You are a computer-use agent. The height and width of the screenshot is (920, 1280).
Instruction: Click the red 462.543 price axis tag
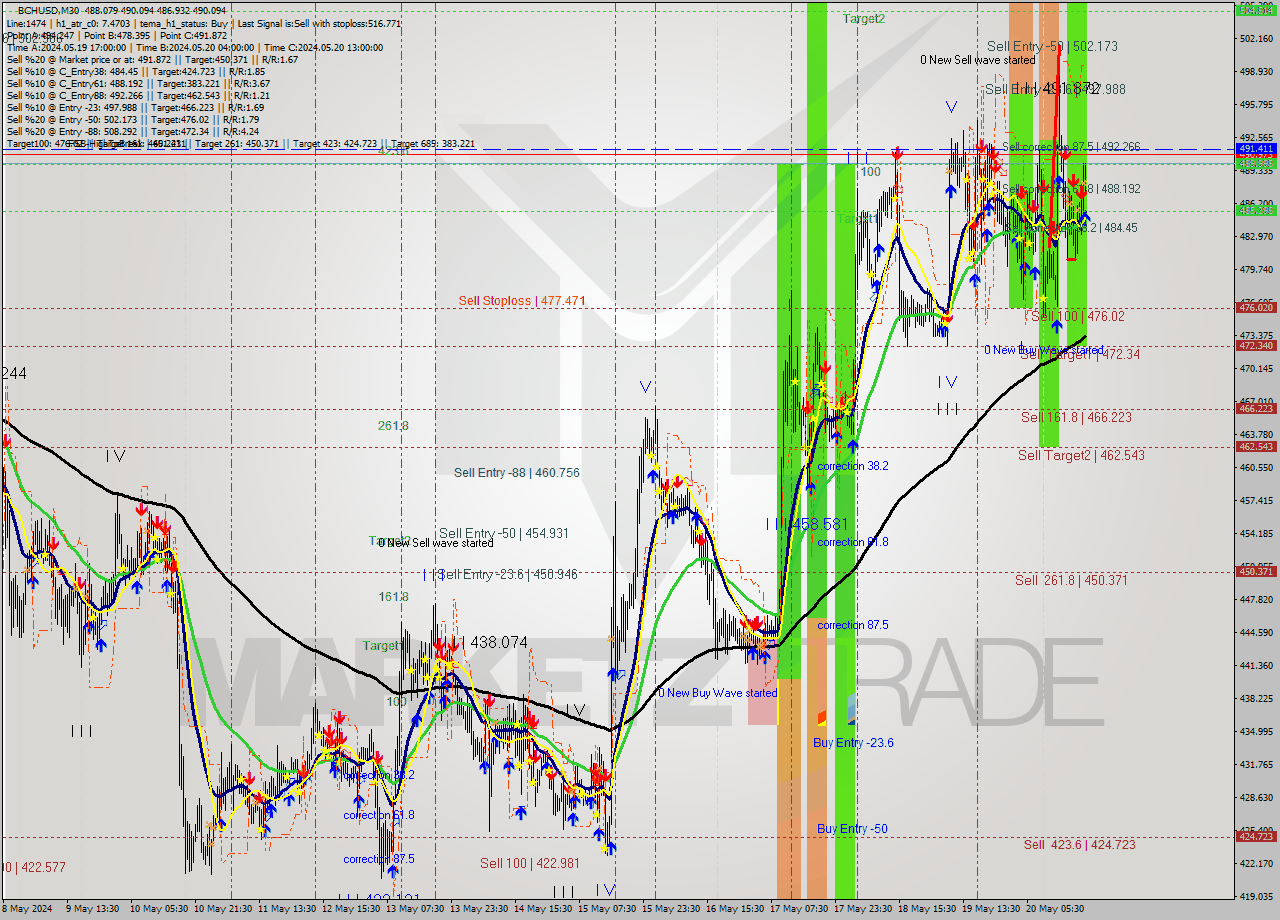pyautogui.click(x=1256, y=446)
